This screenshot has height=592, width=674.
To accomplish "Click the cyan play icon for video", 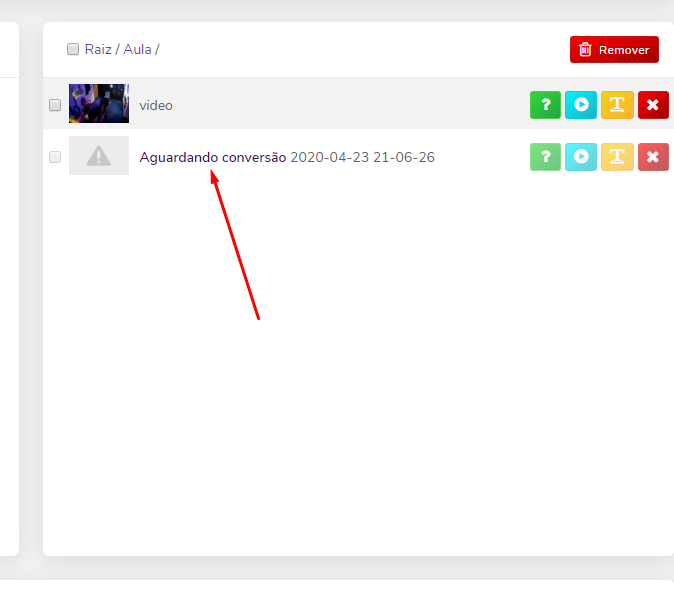I will point(581,105).
